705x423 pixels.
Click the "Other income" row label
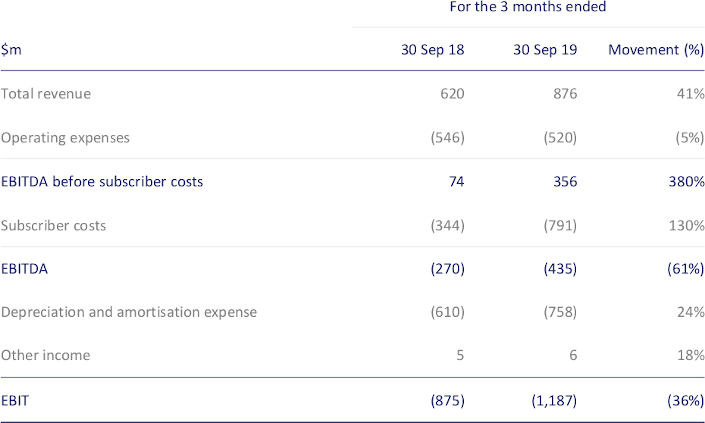45,355
